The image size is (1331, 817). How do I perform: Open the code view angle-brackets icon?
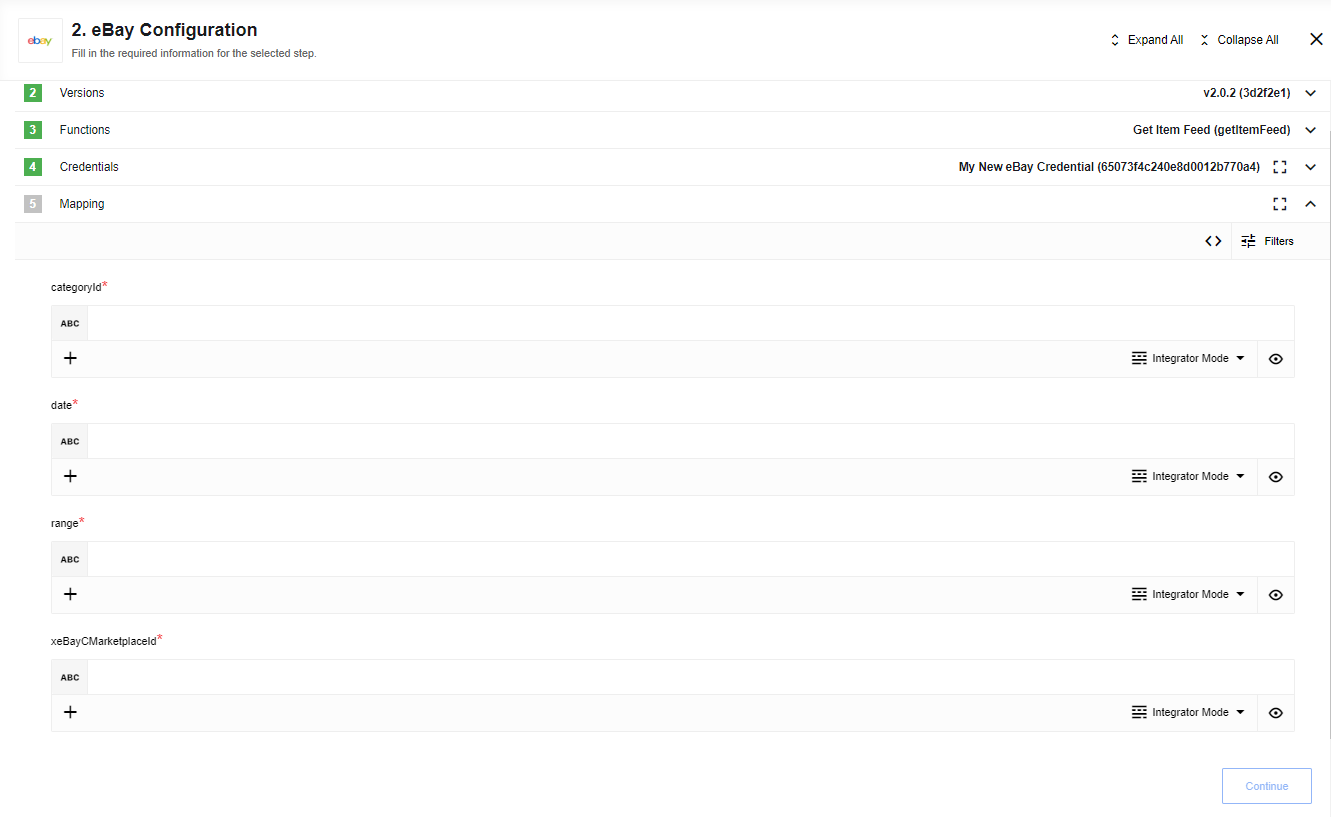point(1213,241)
